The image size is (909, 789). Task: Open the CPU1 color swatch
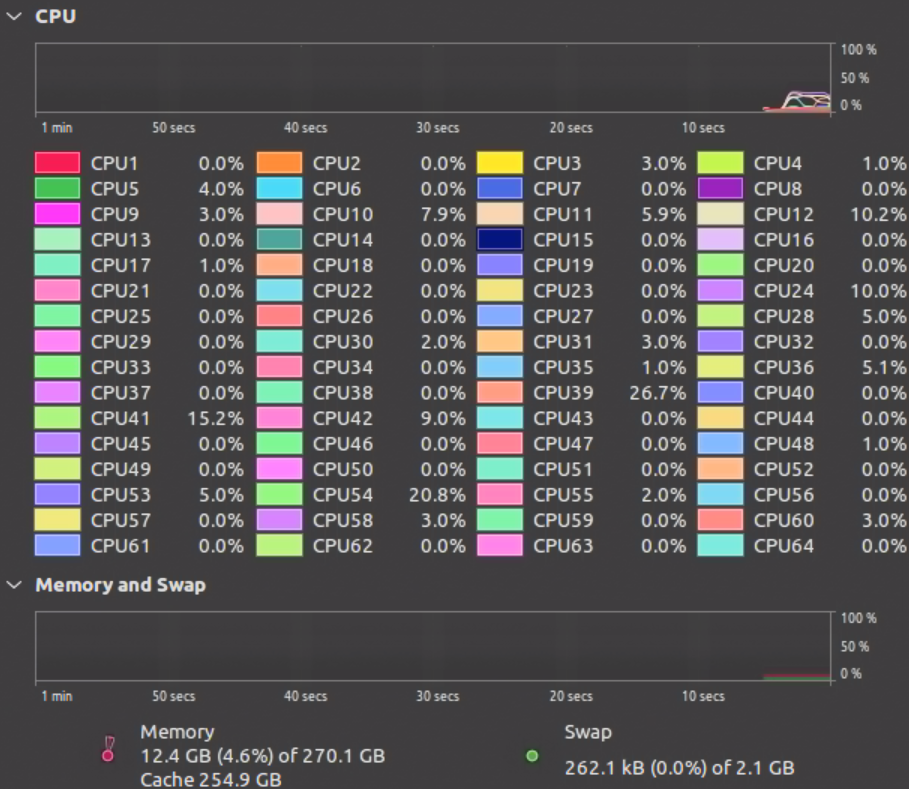pos(57,163)
